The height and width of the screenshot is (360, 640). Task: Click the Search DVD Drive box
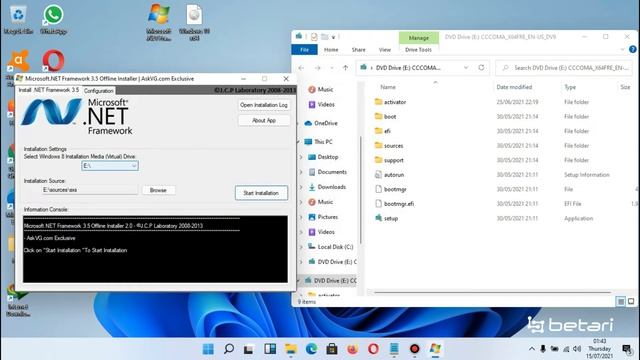click(564, 68)
